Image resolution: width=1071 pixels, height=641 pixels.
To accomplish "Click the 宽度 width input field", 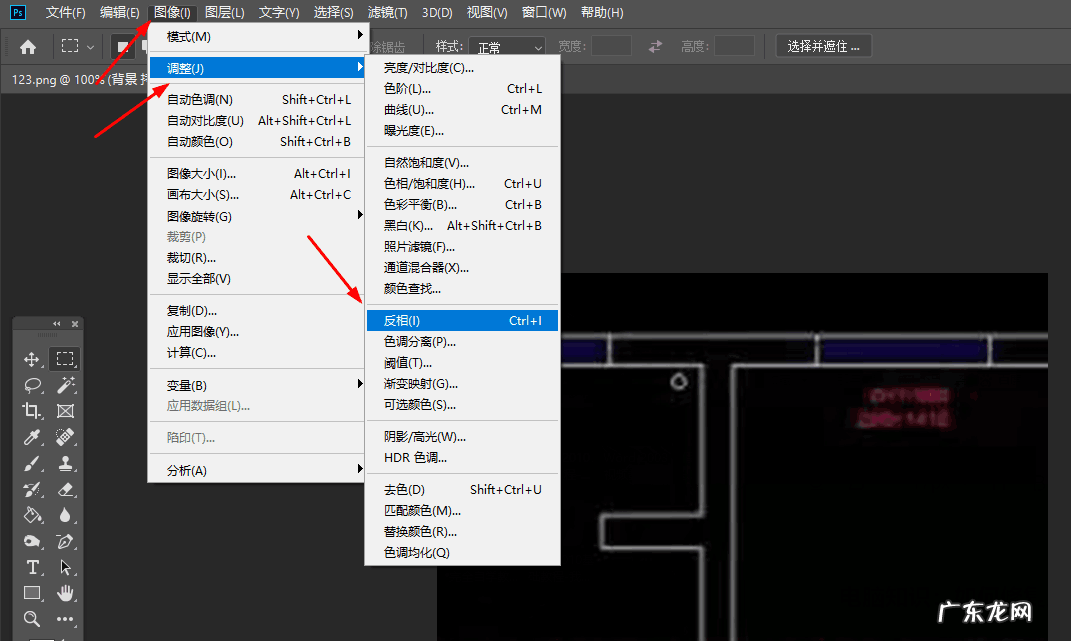I will [x=611, y=46].
